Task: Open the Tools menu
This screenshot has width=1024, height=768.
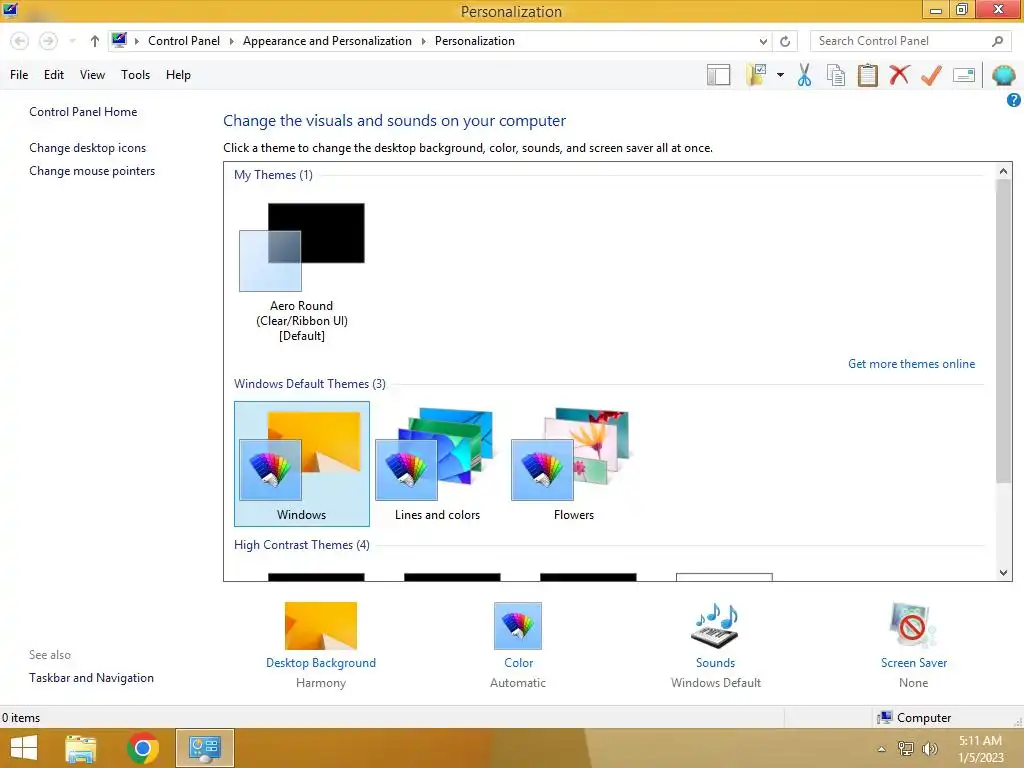Action: coord(135,74)
